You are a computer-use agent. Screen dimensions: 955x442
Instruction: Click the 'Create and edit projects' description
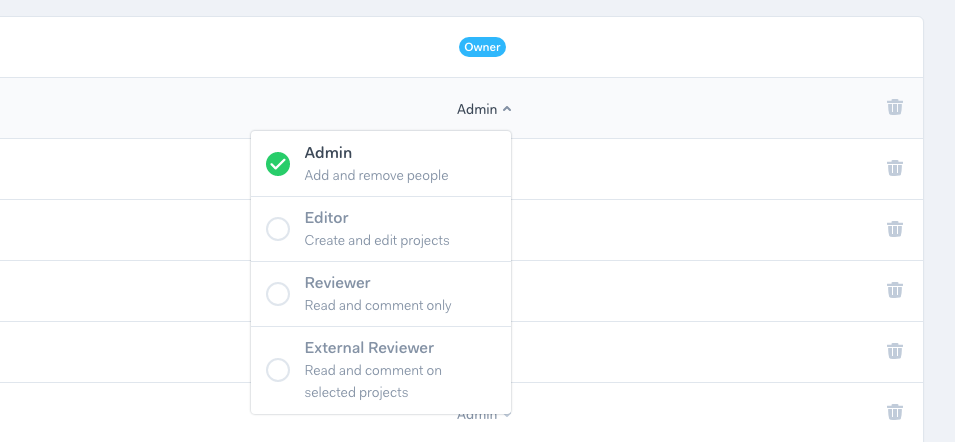(x=377, y=240)
